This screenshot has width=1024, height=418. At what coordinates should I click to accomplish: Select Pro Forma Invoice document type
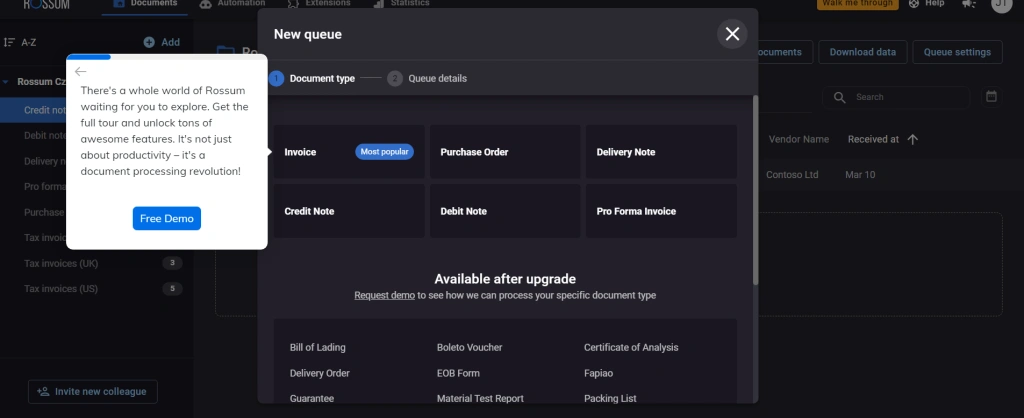(x=661, y=211)
